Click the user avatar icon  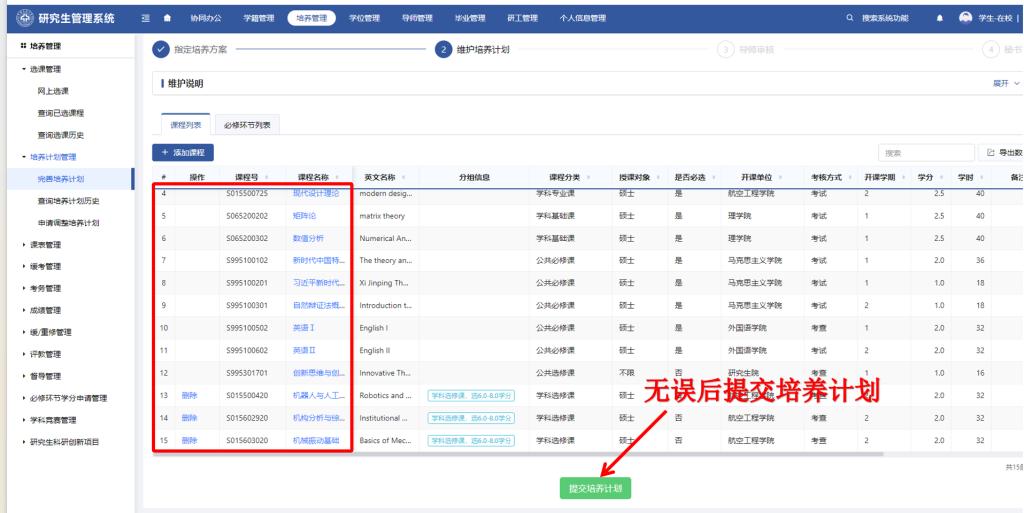(x=964, y=18)
